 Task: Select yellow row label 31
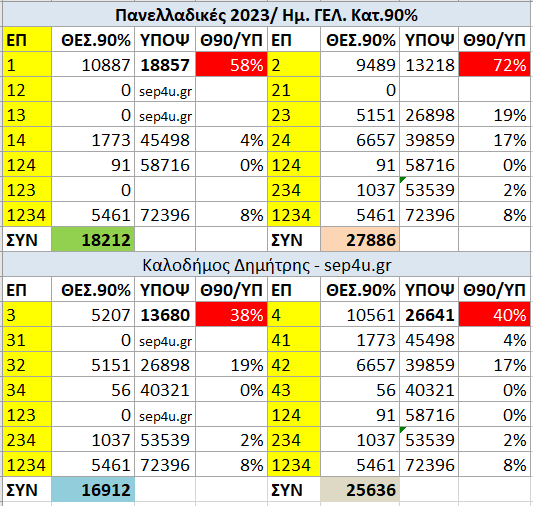[27, 340]
